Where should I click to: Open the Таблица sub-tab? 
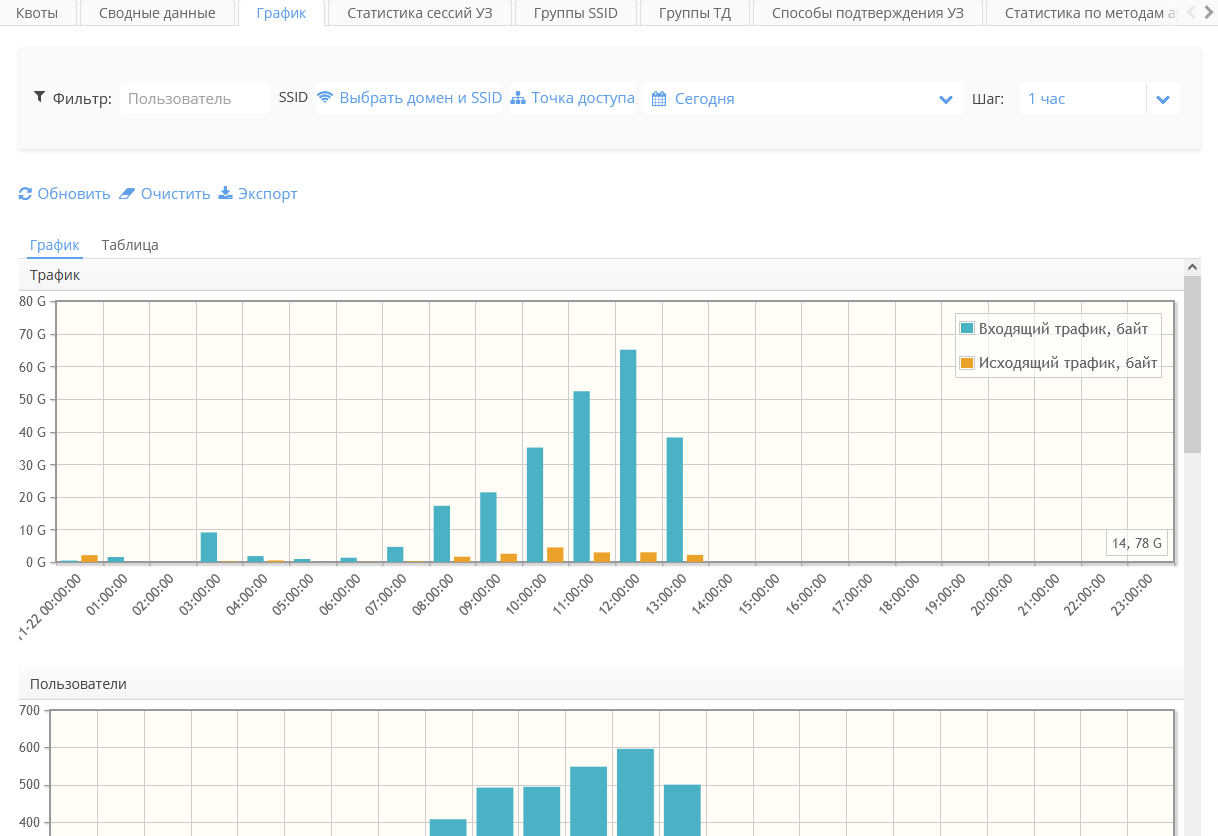130,245
